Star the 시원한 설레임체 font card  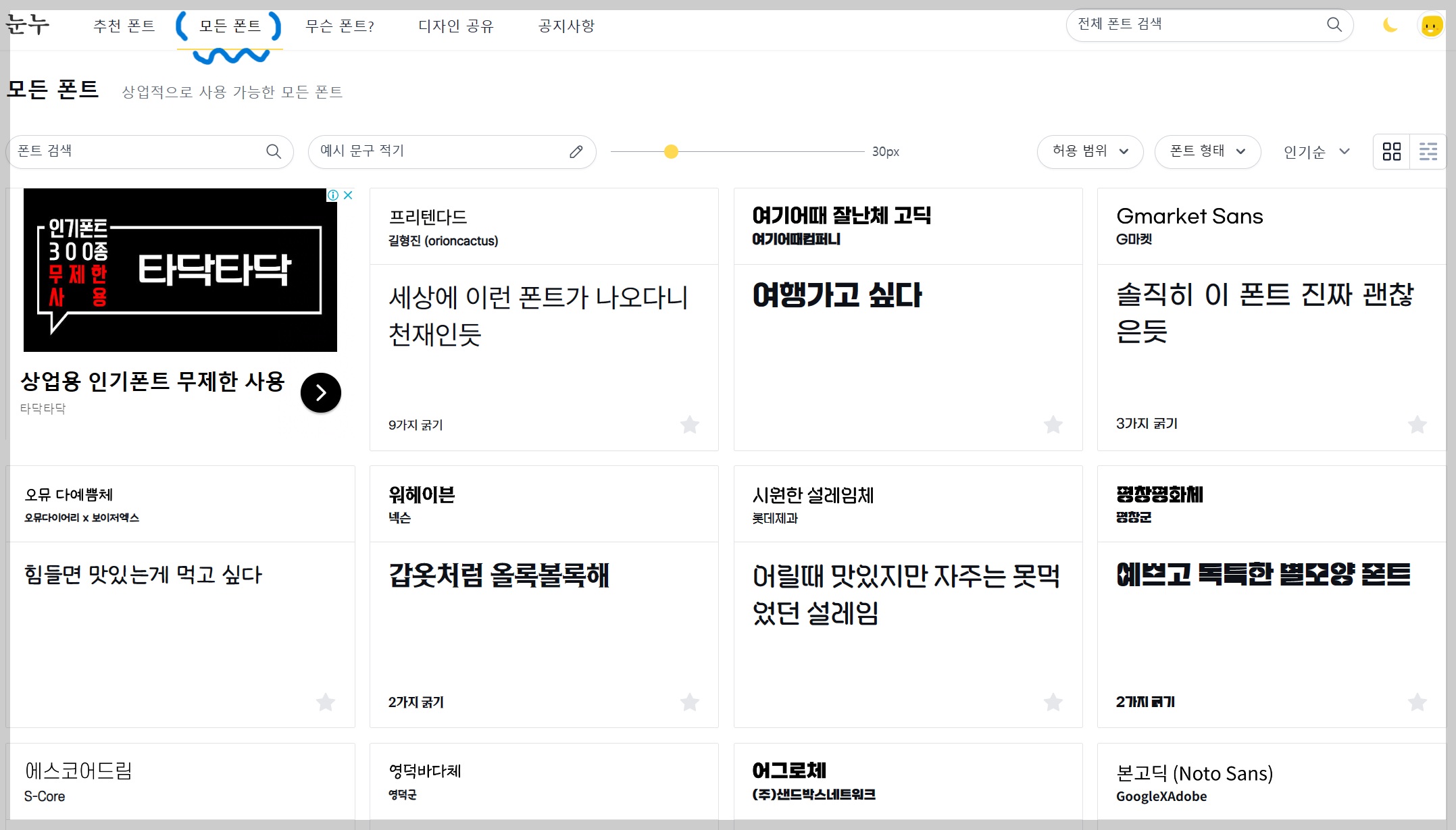pyautogui.click(x=1053, y=702)
